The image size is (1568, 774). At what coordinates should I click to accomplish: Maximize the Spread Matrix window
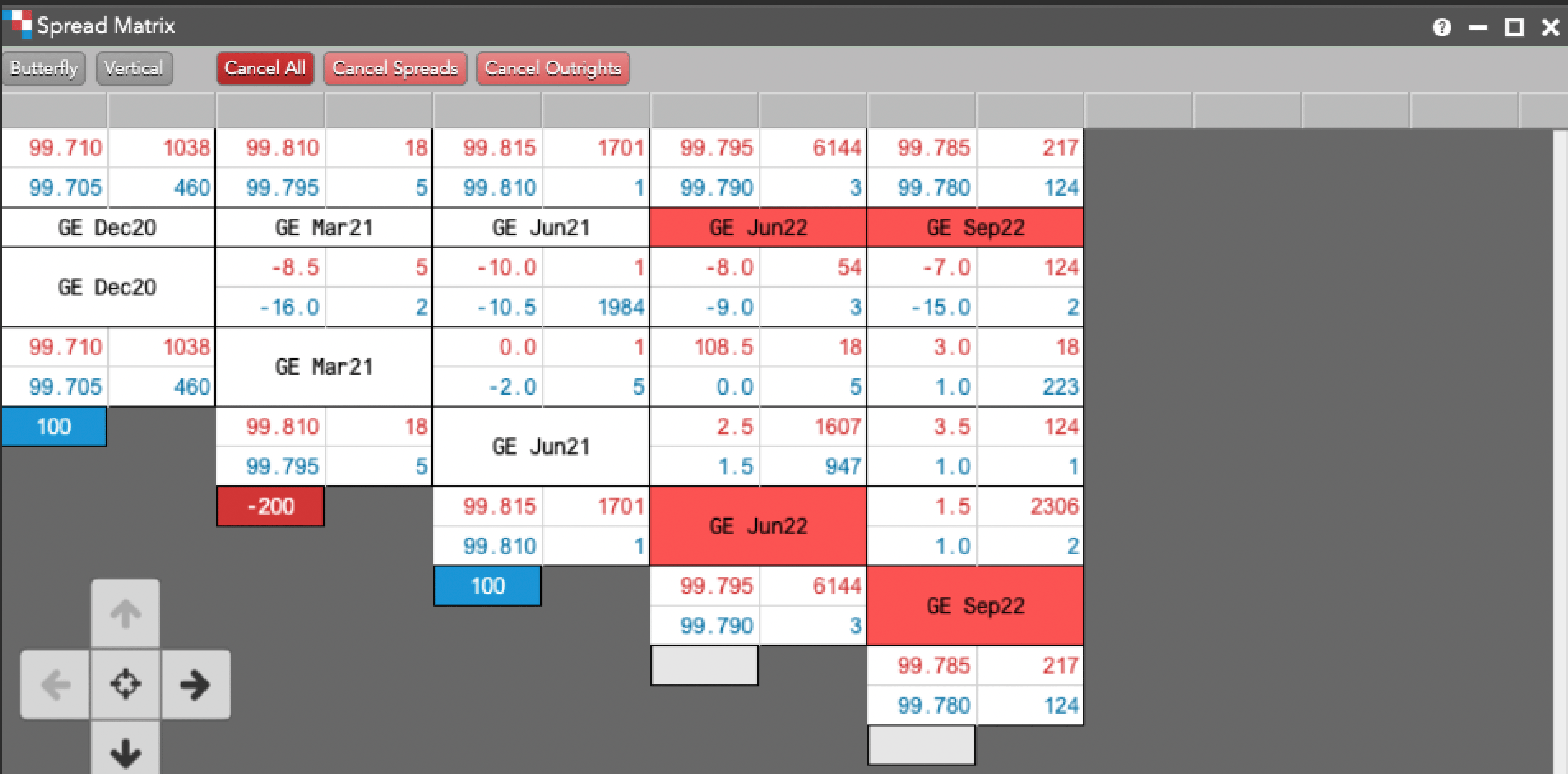coord(1514,27)
